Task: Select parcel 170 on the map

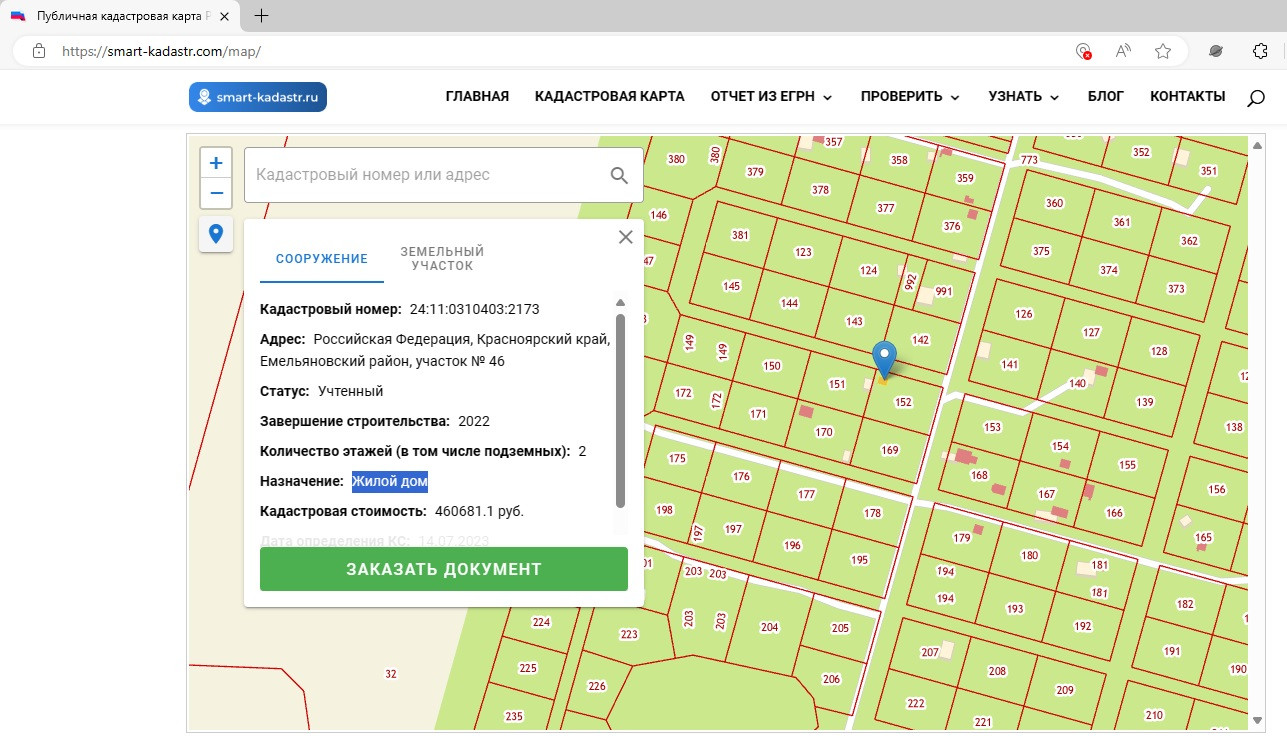Action: click(x=824, y=433)
